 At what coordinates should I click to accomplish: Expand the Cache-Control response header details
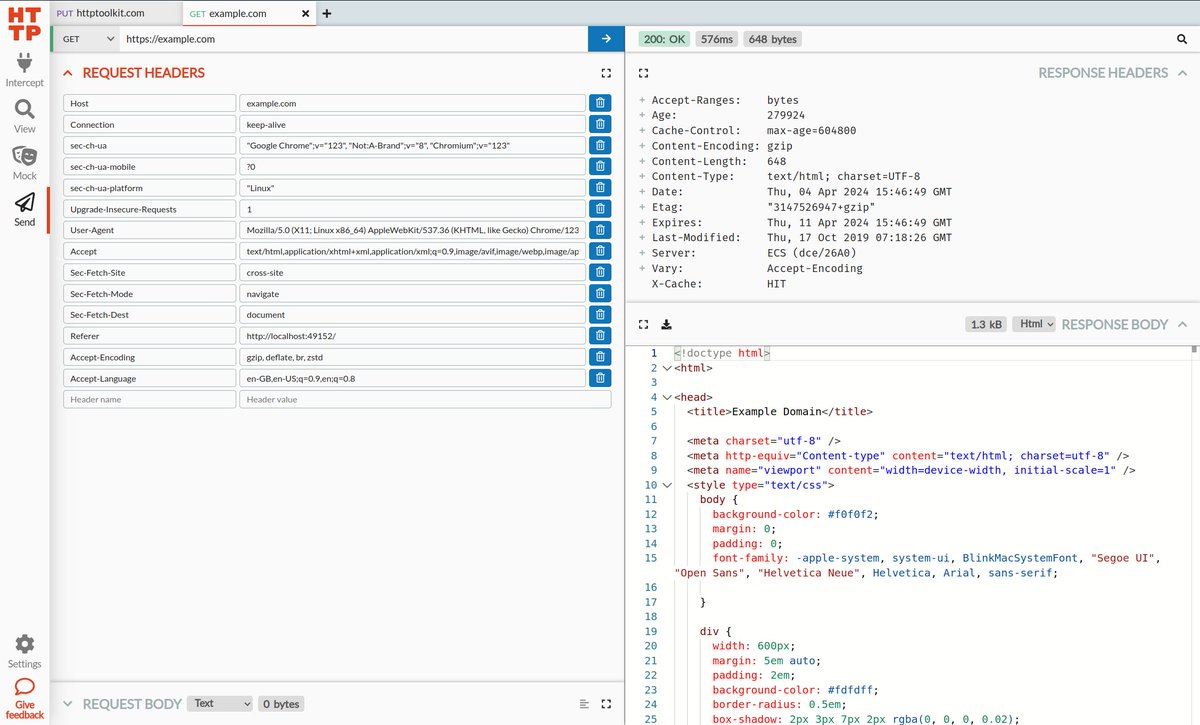pos(642,131)
